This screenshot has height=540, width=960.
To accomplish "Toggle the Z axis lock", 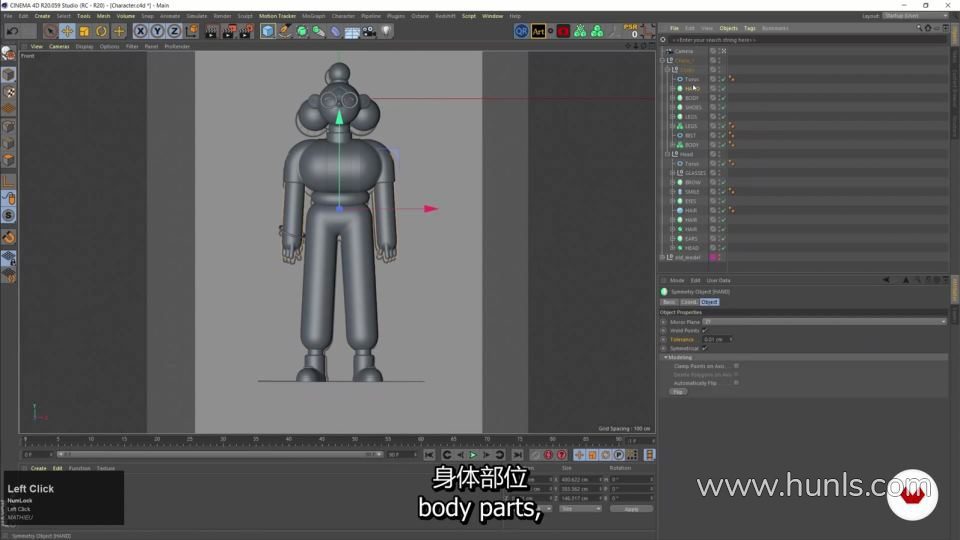I will 174,31.
